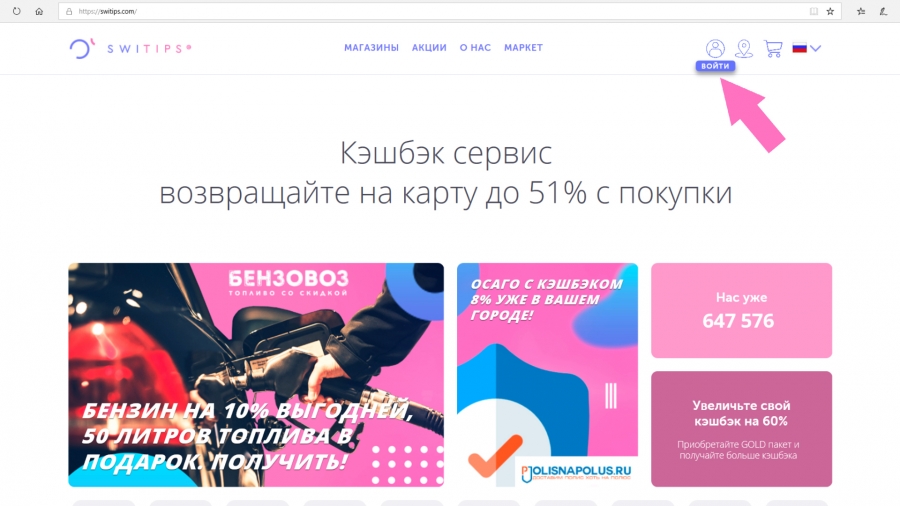Open the ОСАГО cashback banner
The width and height of the screenshot is (900, 506).
[x=548, y=375]
